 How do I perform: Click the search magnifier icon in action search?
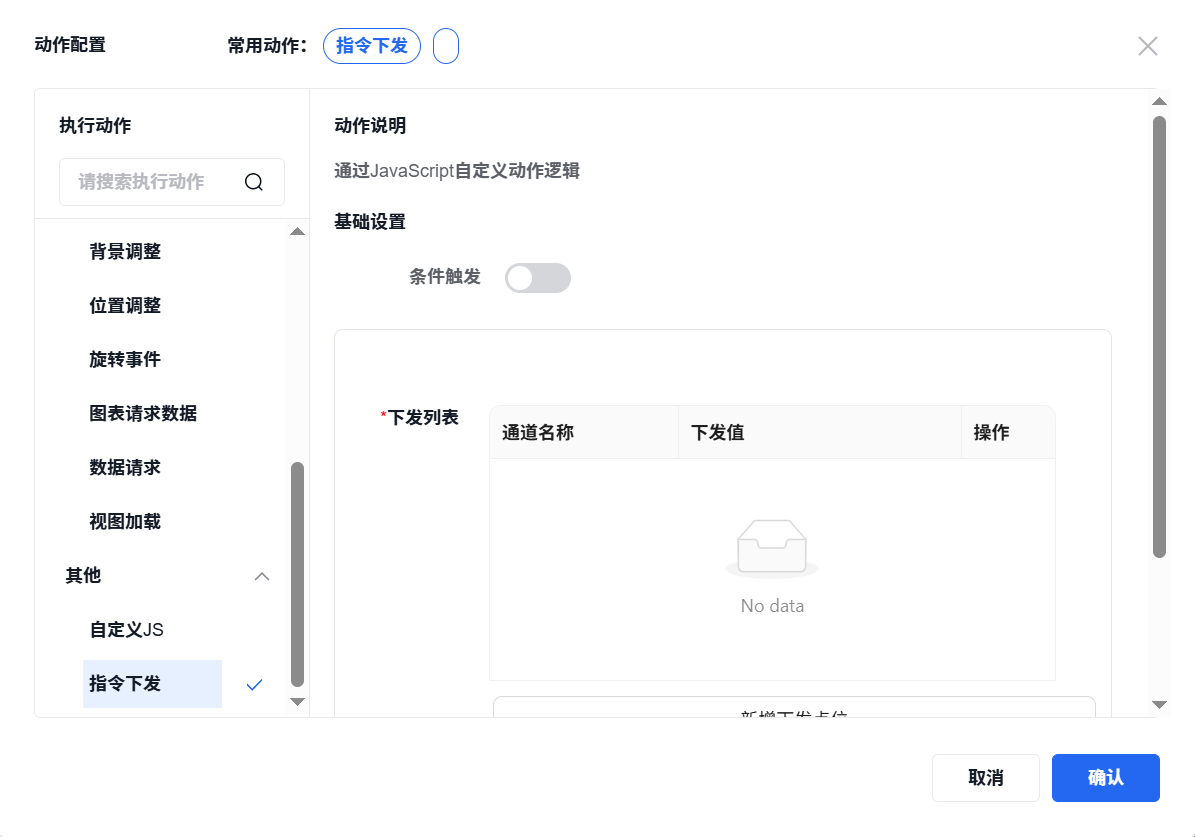[x=254, y=181]
